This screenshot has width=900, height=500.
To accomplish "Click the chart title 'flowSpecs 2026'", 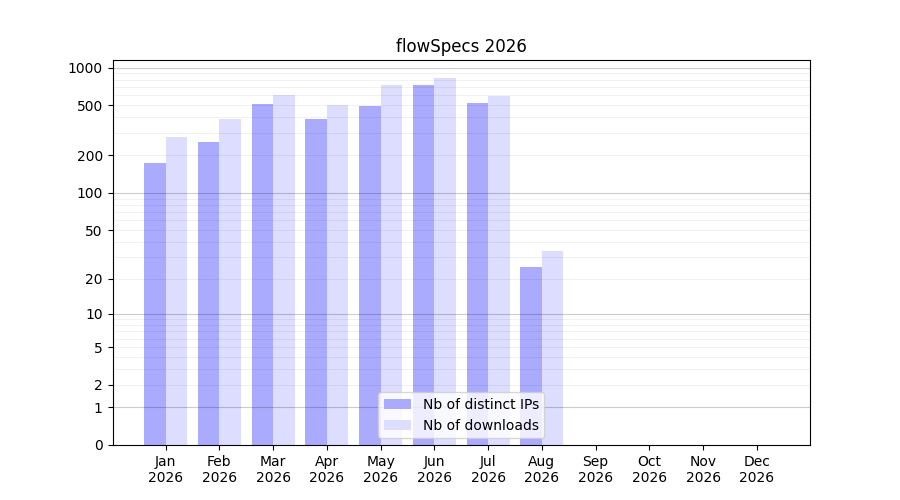I will point(461,46).
